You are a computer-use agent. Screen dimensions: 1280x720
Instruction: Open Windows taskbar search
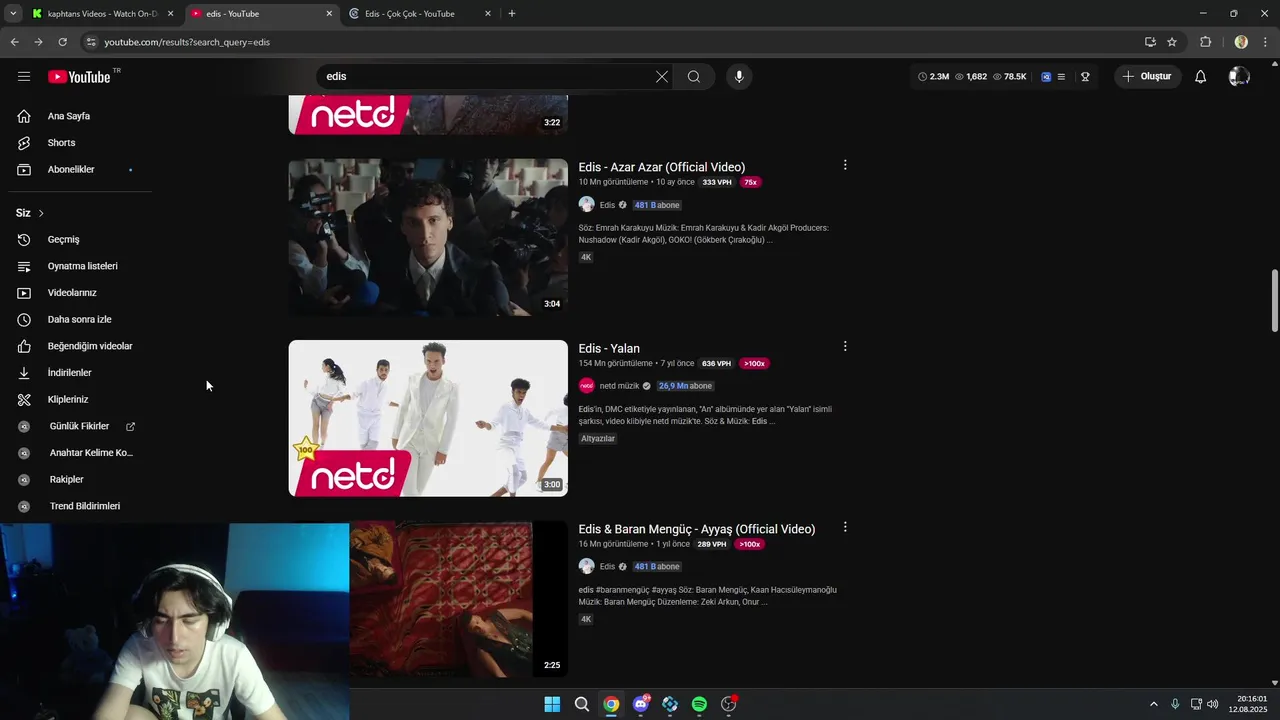(581, 704)
